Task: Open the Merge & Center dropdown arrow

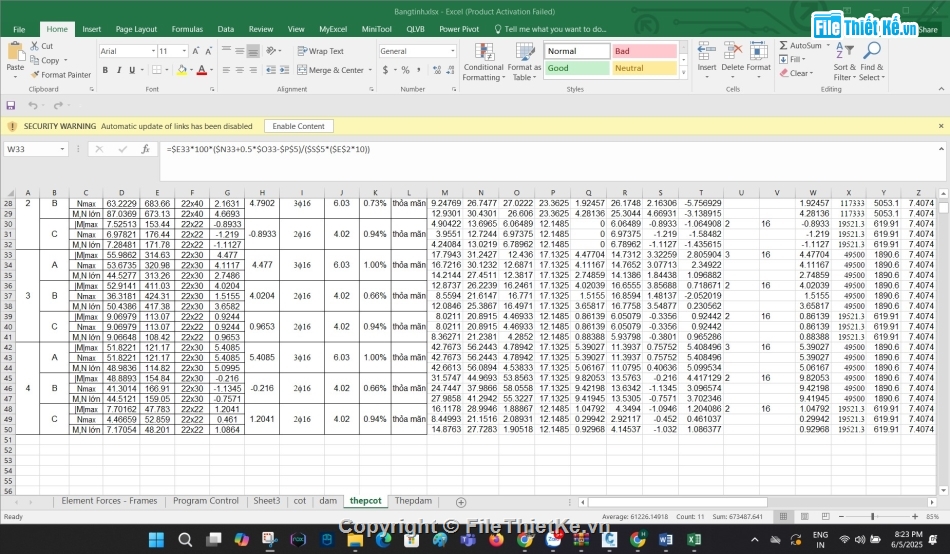Action: [370, 70]
